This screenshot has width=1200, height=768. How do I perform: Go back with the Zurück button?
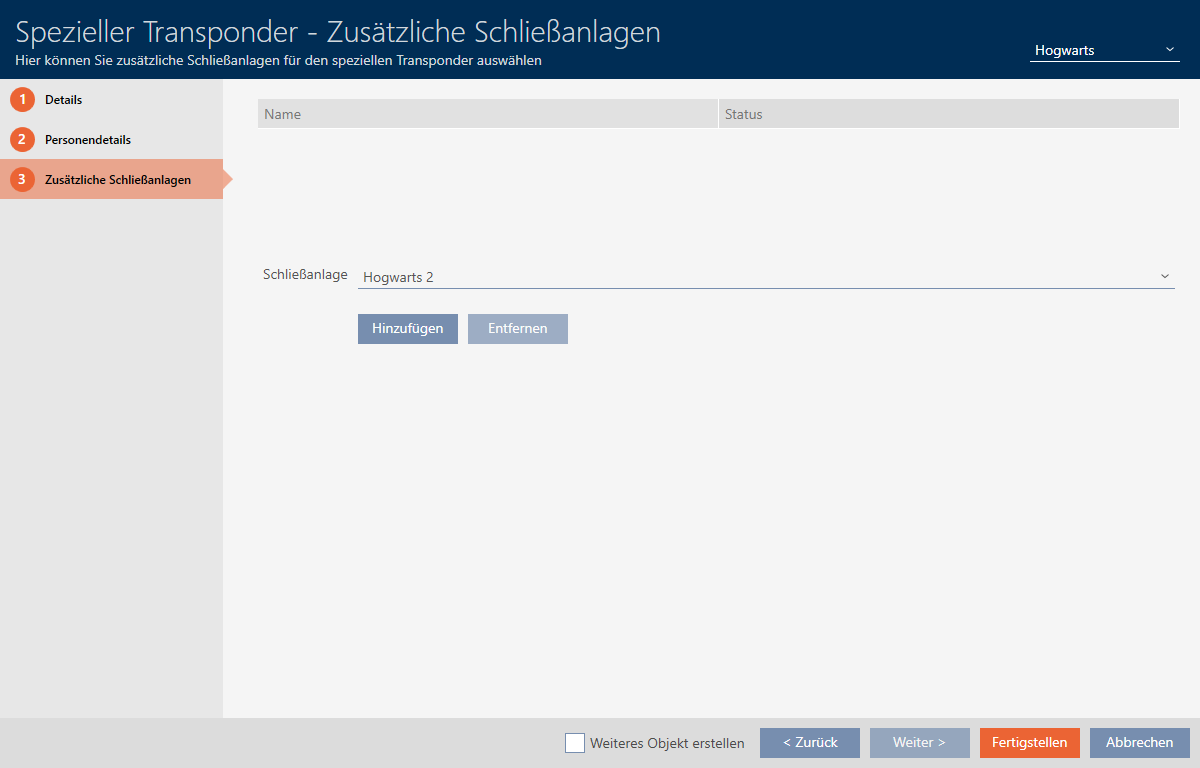[810, 743]
